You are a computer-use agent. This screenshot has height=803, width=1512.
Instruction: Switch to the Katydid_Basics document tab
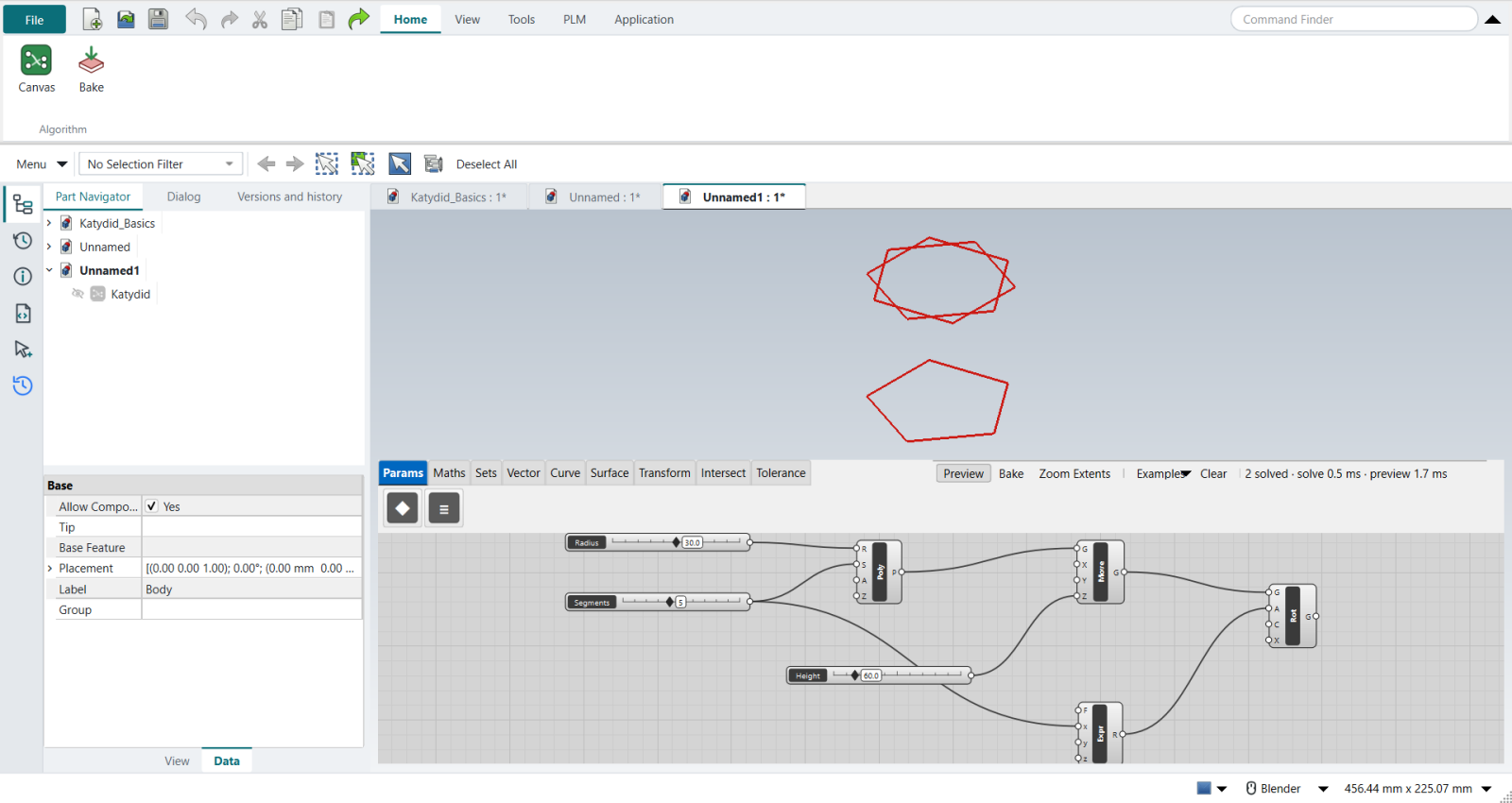[448, 196]
